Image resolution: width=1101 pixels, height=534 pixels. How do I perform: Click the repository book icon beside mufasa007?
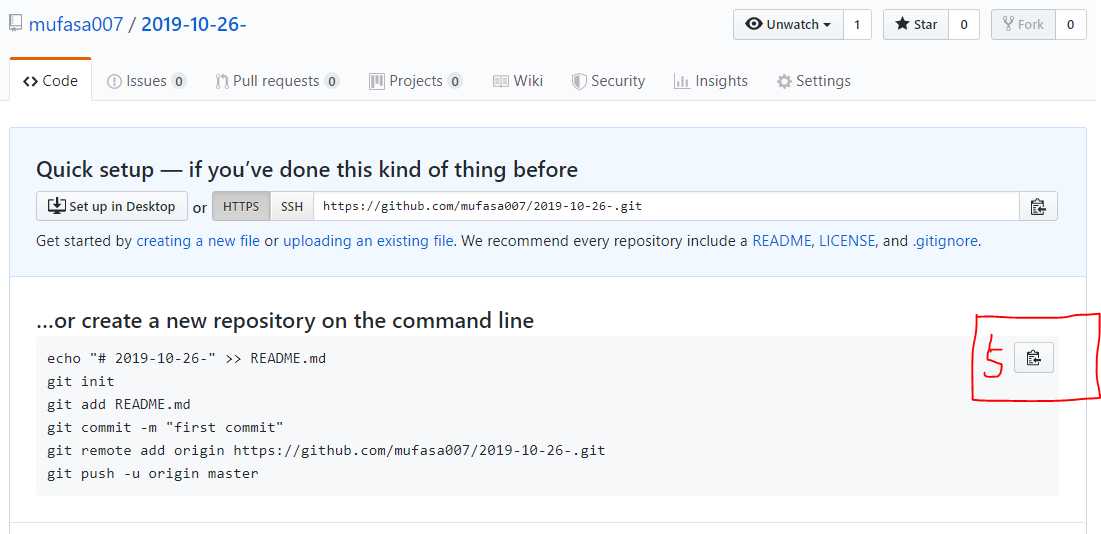(x=15, y=24)
